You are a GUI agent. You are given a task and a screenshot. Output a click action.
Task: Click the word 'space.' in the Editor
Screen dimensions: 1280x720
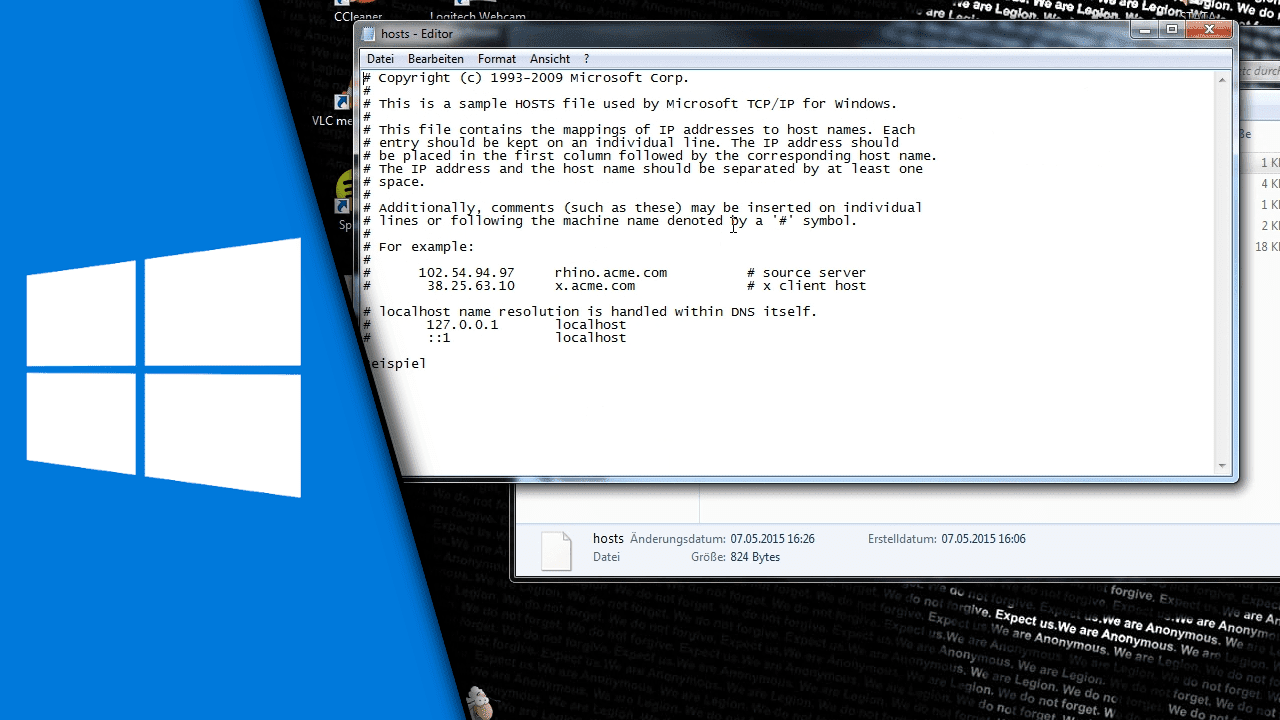click(402, 182)
